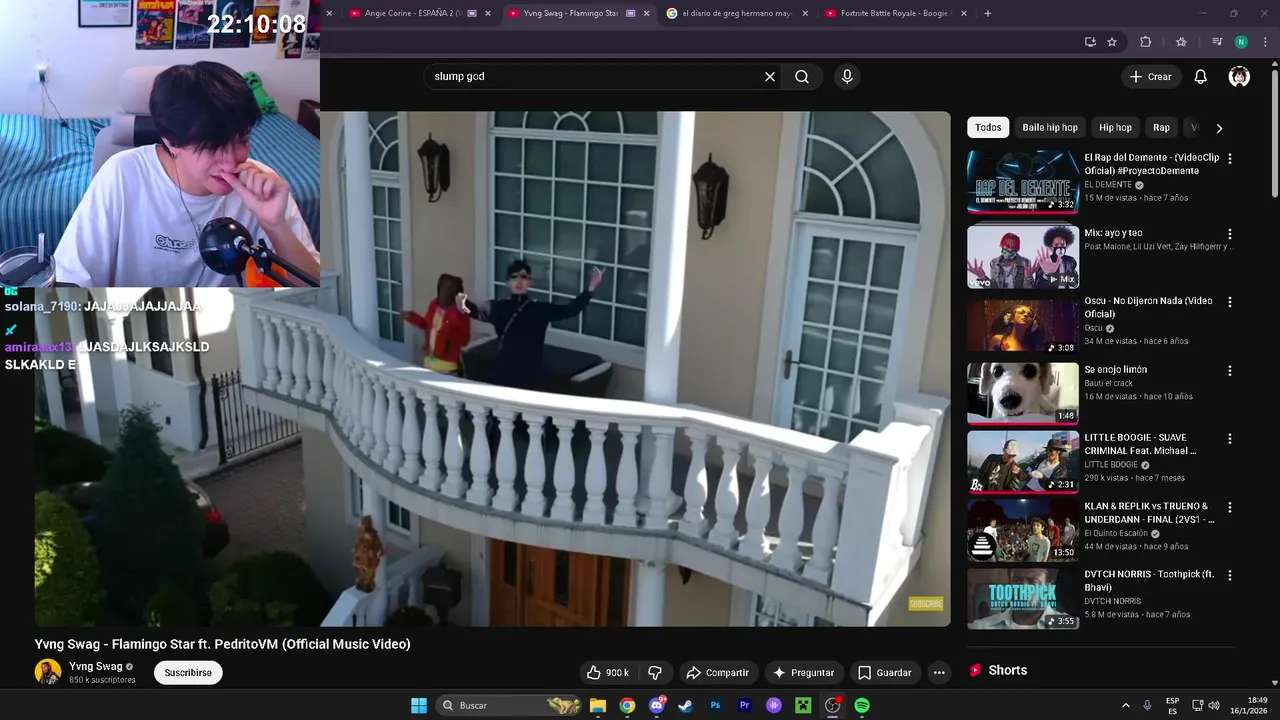1280x720 pixels.
Task: Open Crear create dropdown
Action: pyautogui.click(x=1150, y=77)
